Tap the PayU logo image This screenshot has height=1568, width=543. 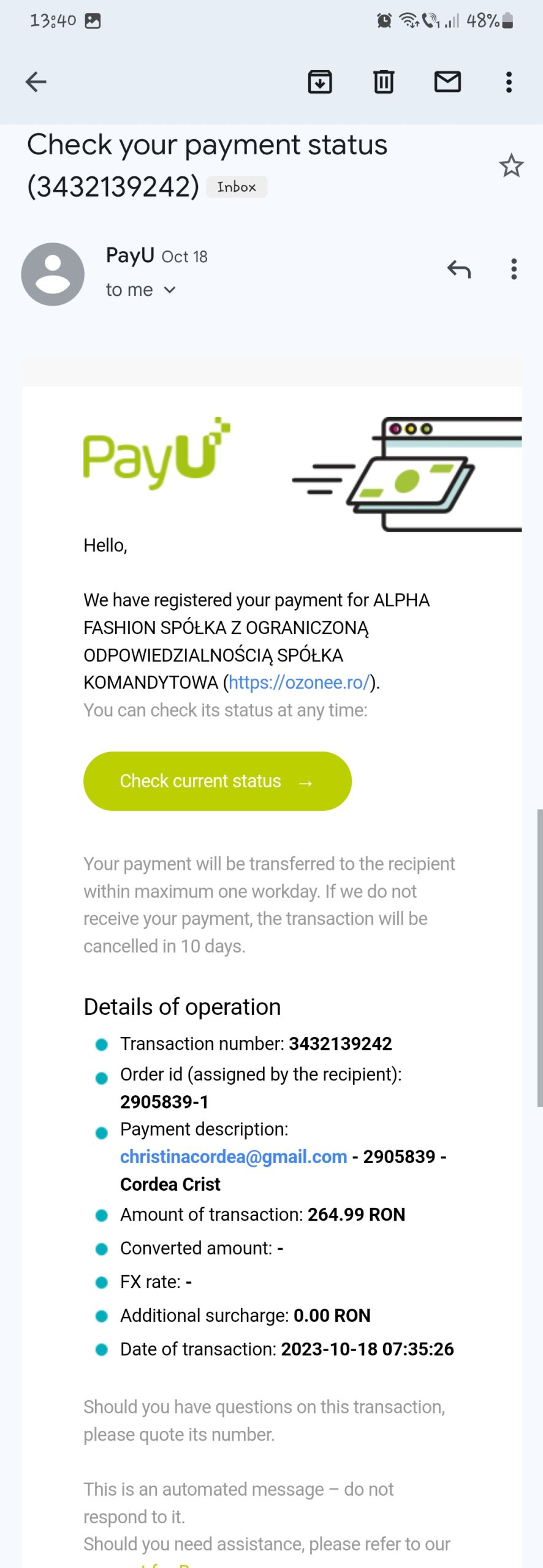pos(156,453)
